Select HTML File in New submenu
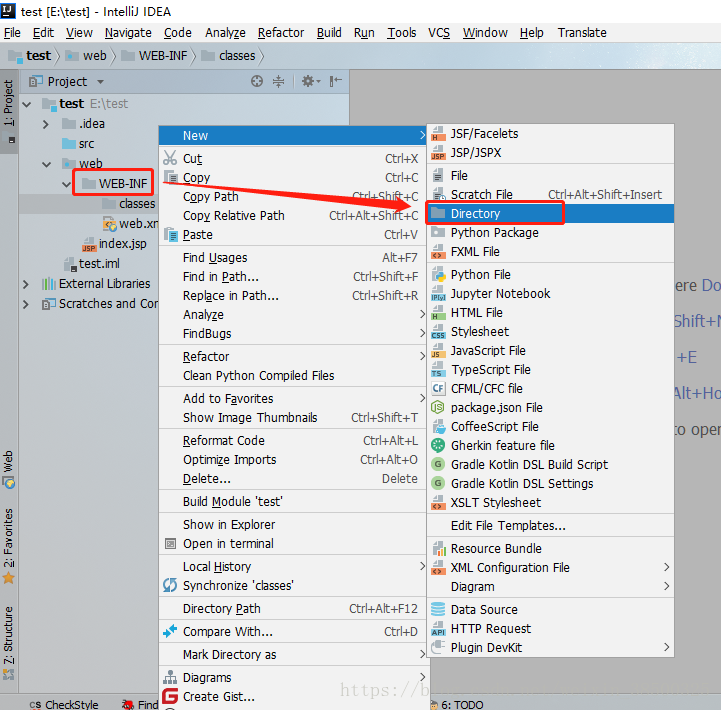This screenshot has height=710, width=721. pos(550,313)
